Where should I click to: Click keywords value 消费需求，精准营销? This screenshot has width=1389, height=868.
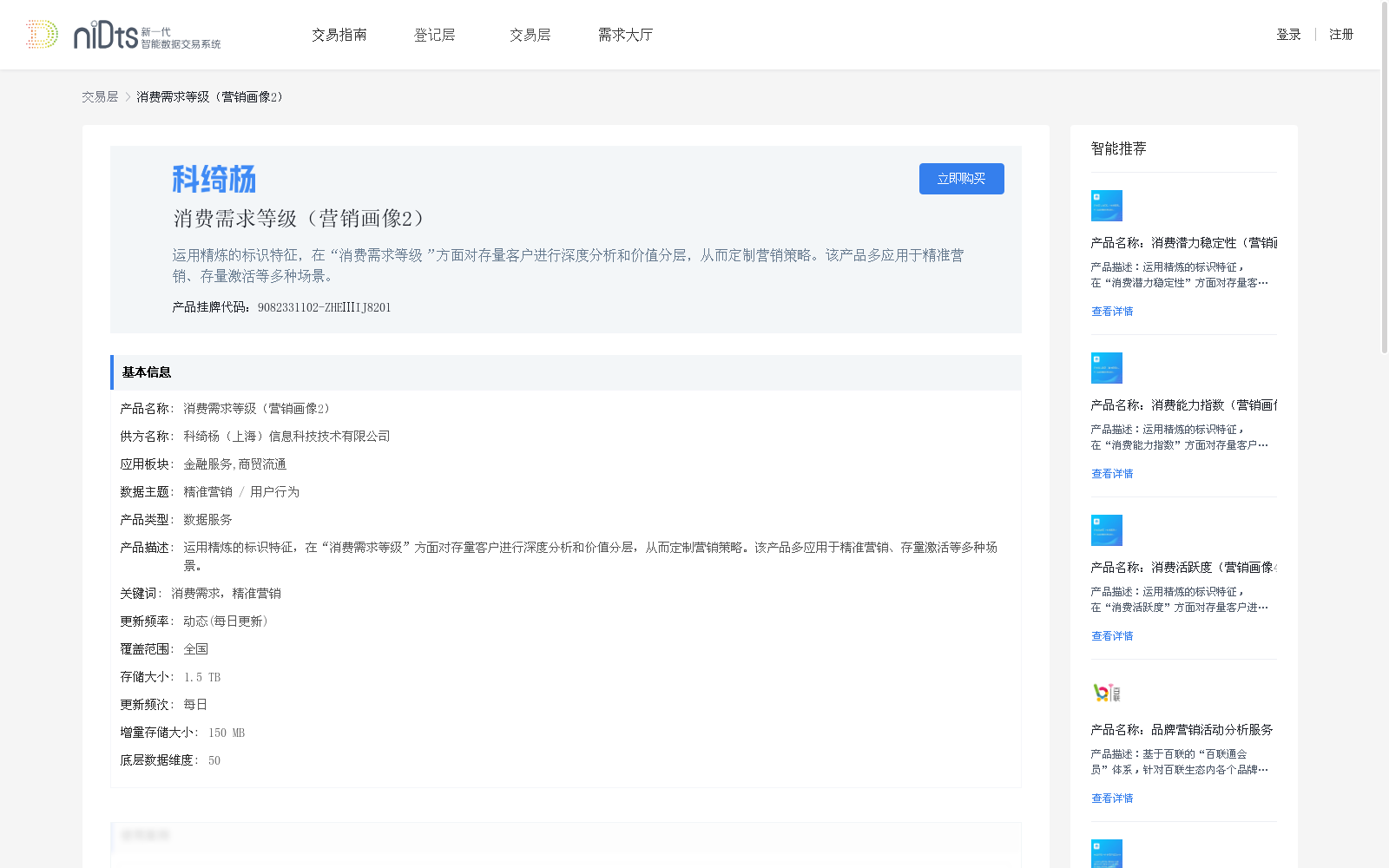(226, 594)
